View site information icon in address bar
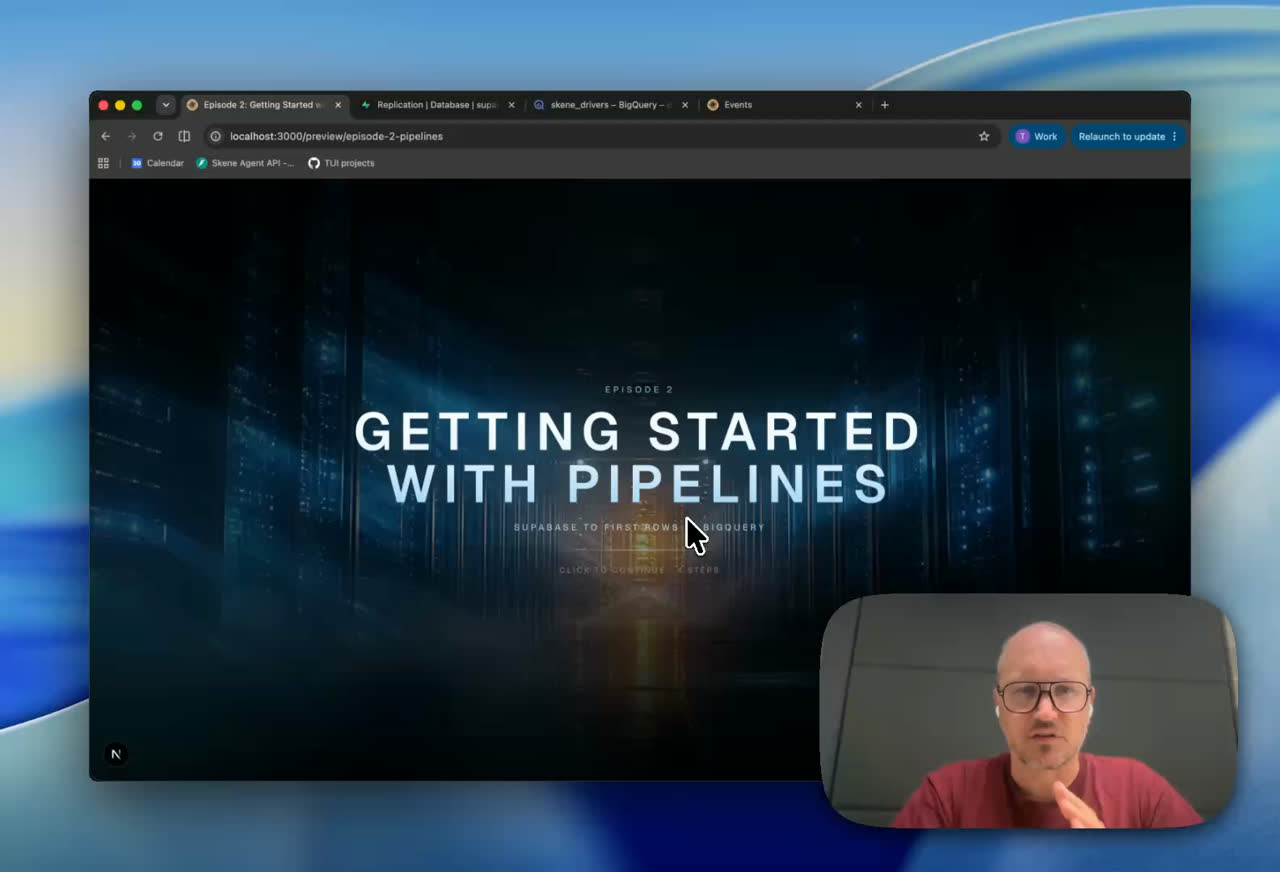The height and width of the screenshot is (872, 1280). click(215, 136)
